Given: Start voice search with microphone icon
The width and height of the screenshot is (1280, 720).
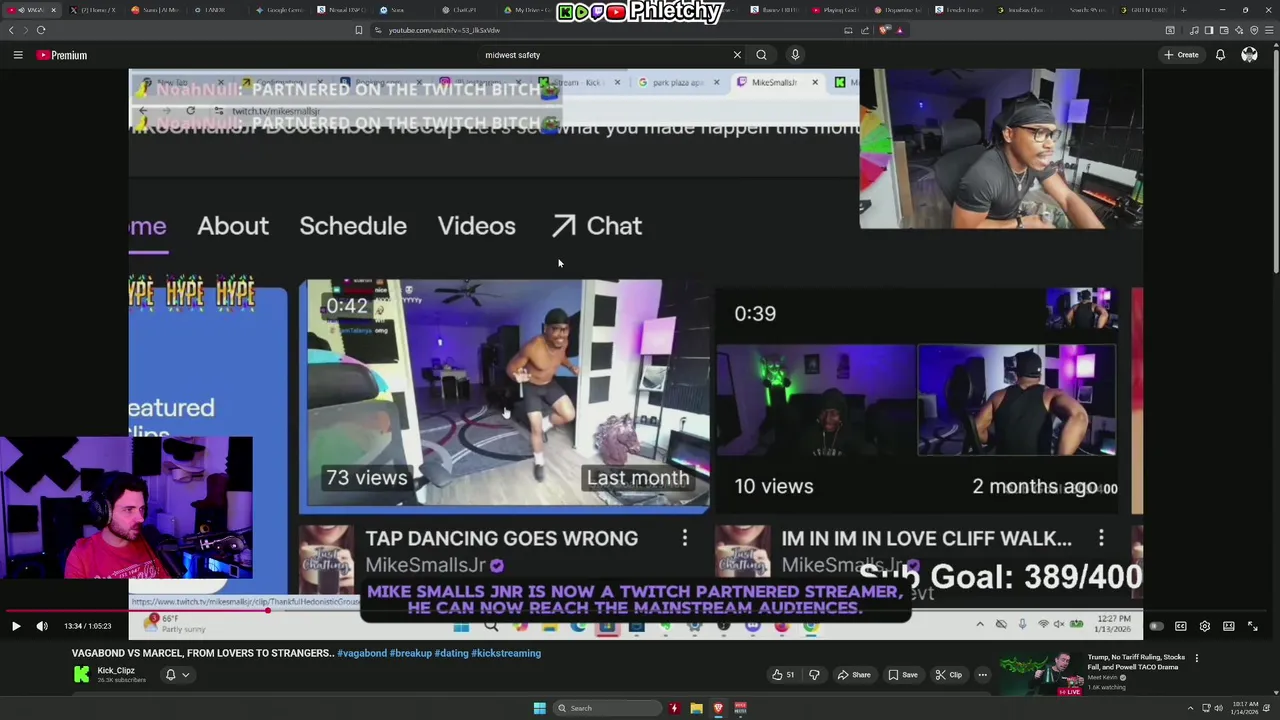Looking at the screenshot, I should click(x=795, y=55).
